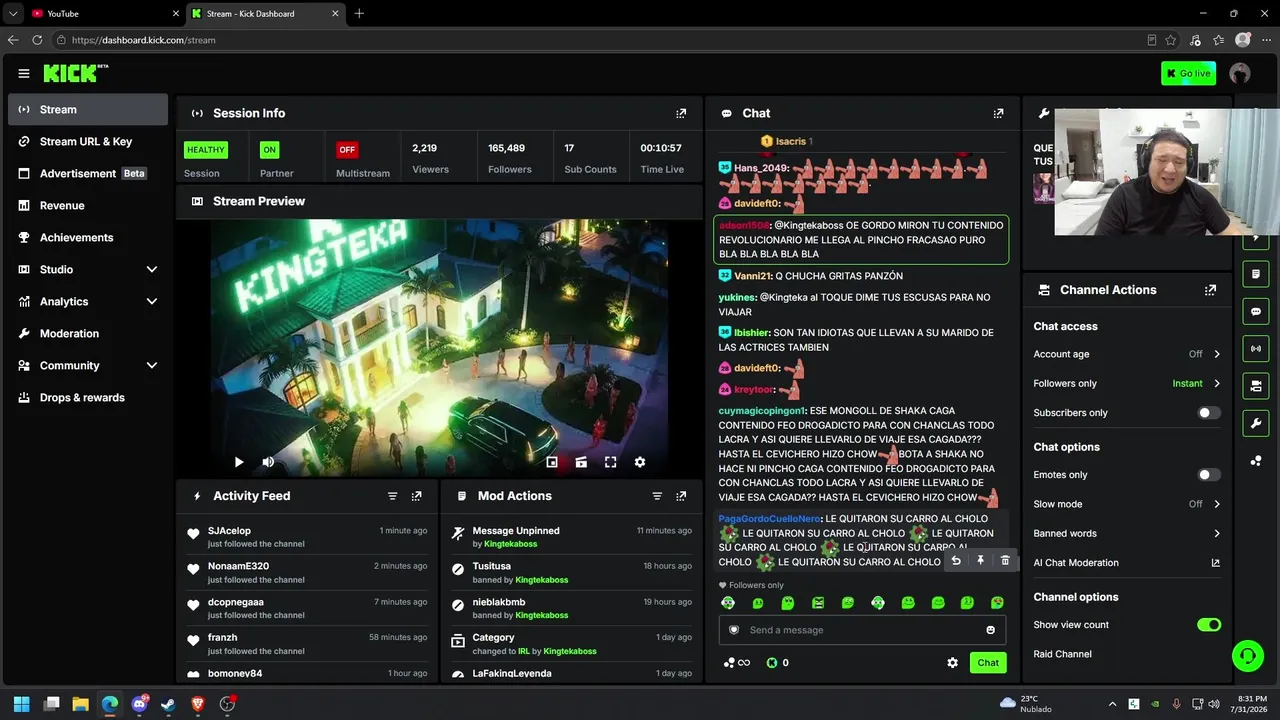Open the notes widget in right sidebar
The width and height of the screenshot is (1280, 720).
(1256, 274)
